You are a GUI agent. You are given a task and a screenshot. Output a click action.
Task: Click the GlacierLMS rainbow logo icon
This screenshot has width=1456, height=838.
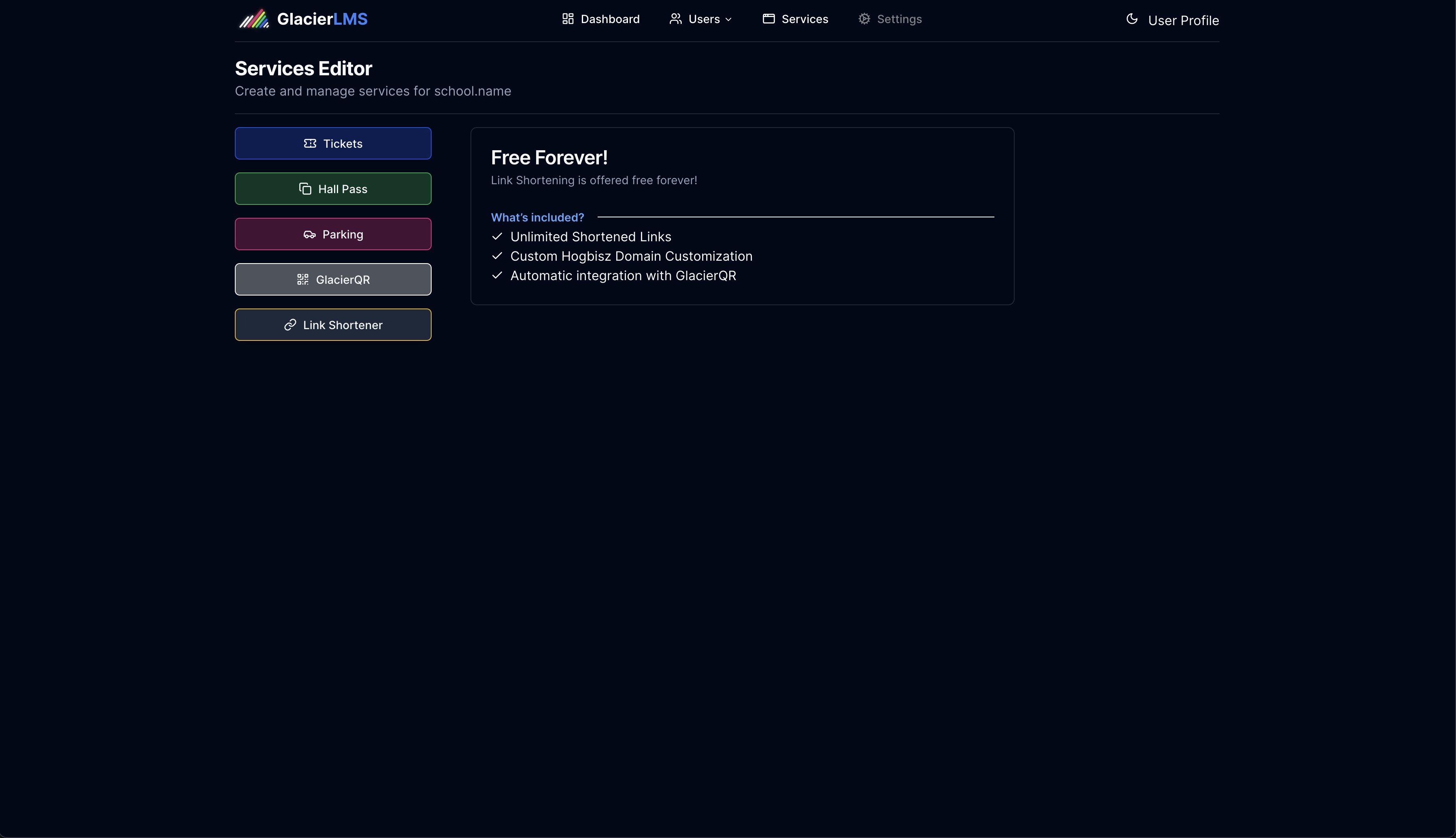pyautogui.click(x=254, y=19)
